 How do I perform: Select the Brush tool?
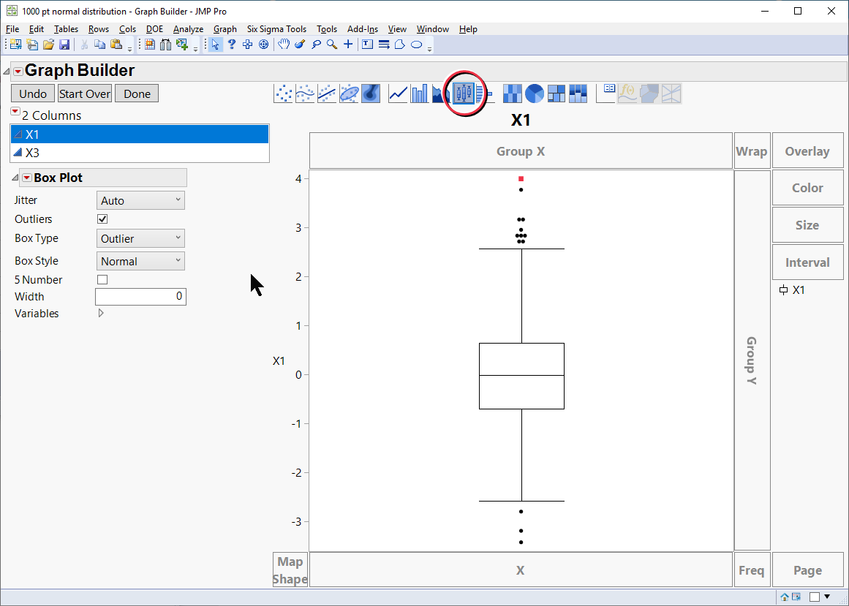(x=300, y=45)
